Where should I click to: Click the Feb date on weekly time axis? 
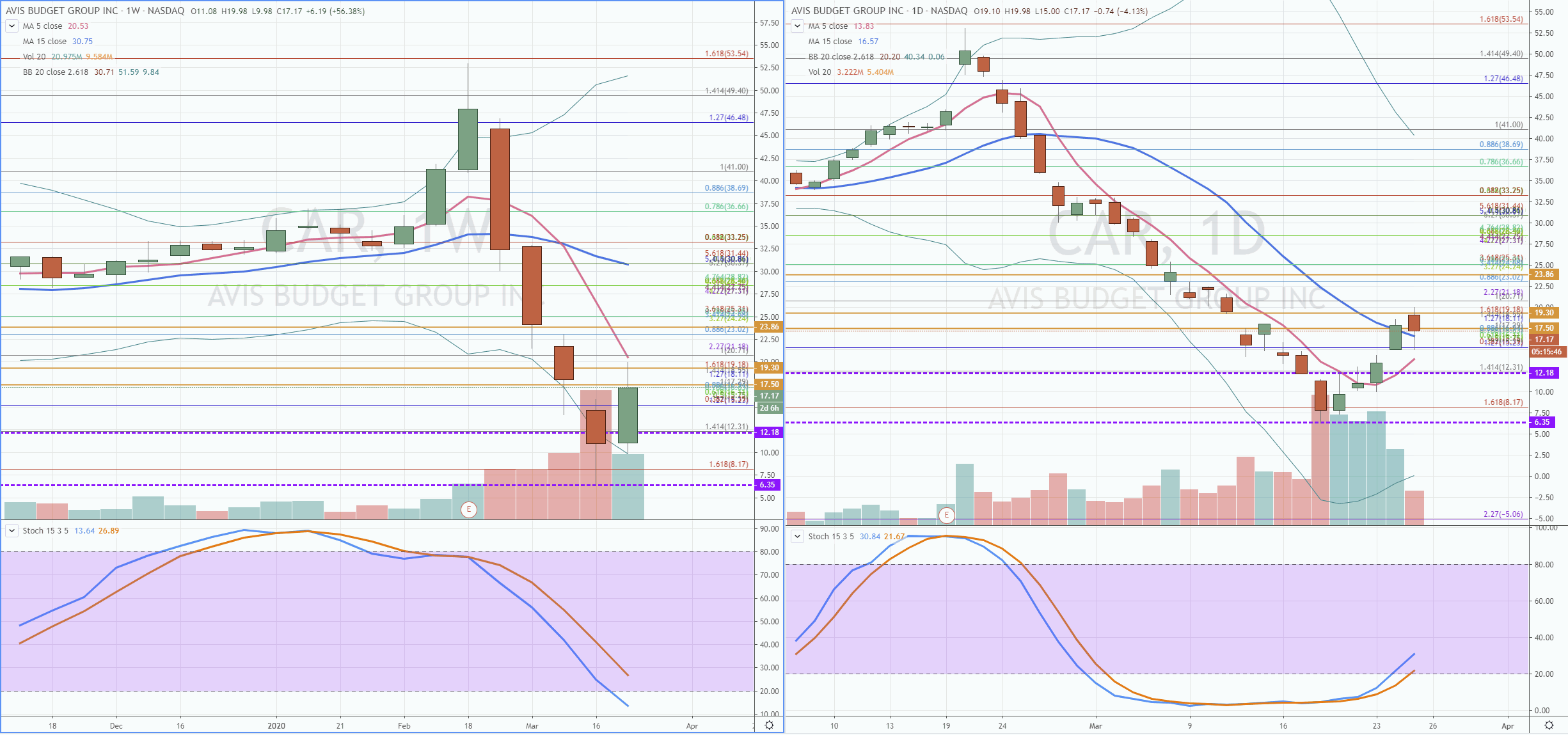(404, 726)
